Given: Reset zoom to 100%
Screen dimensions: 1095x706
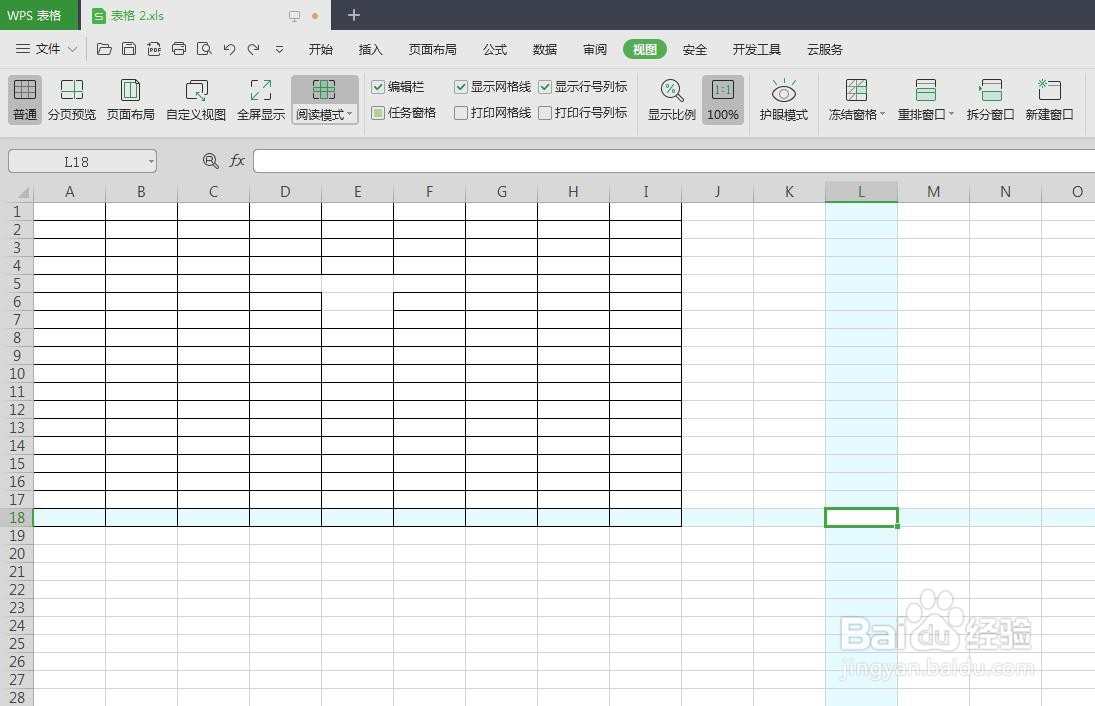Looking at the screenshot, I should tap(723, 99).
